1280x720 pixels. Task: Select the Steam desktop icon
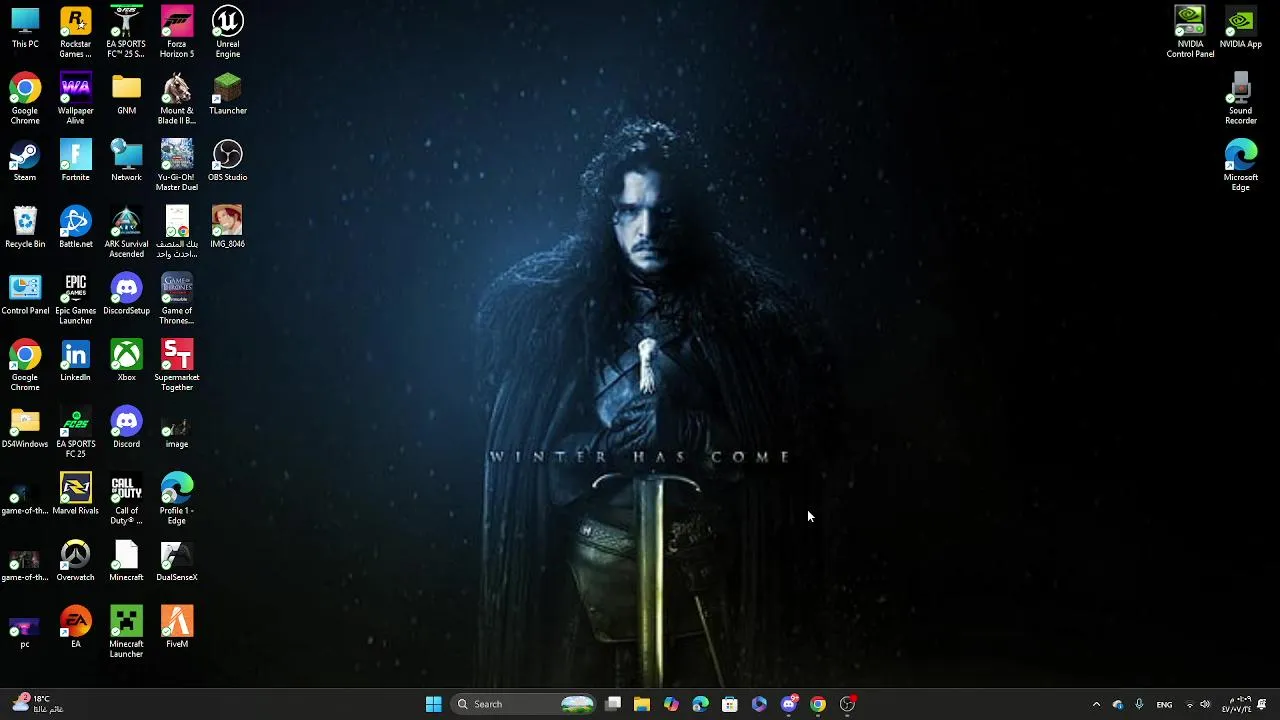[x=25, y=161]
